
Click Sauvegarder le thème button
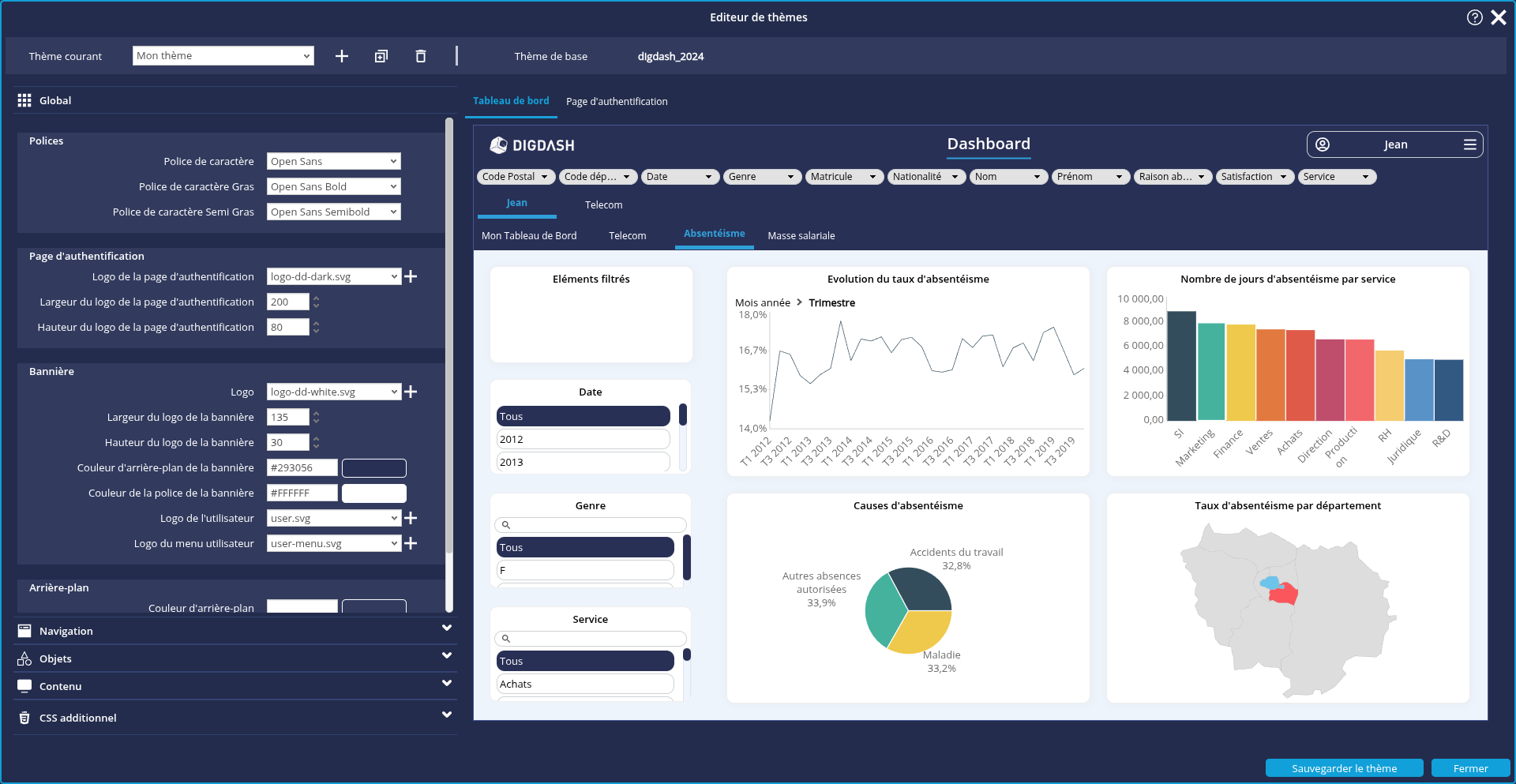(x=1344, y=768)
